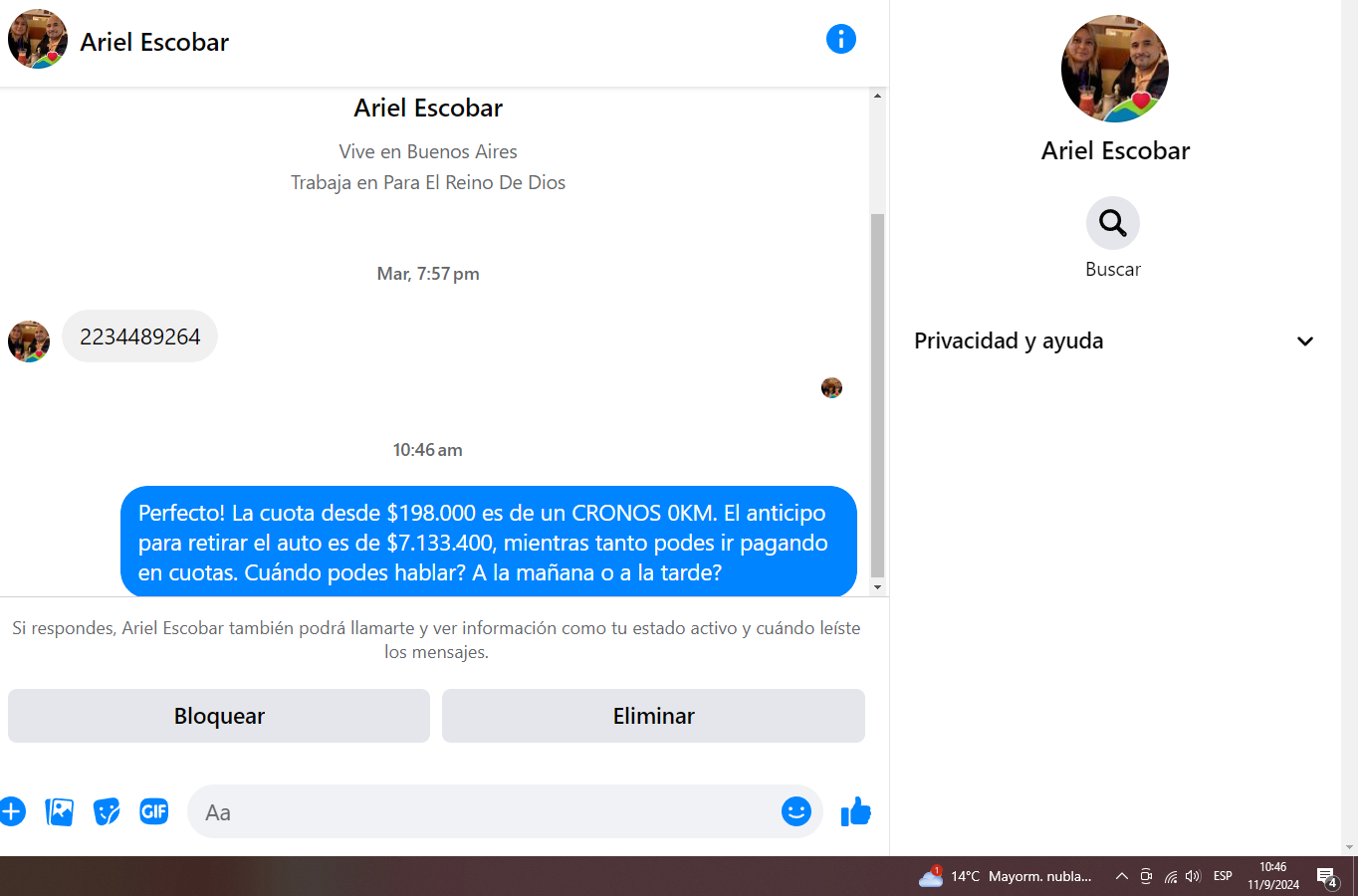Click the avatar beside message 2234489264
This screenshot has height=896, width=1358.
click(29, 341)
